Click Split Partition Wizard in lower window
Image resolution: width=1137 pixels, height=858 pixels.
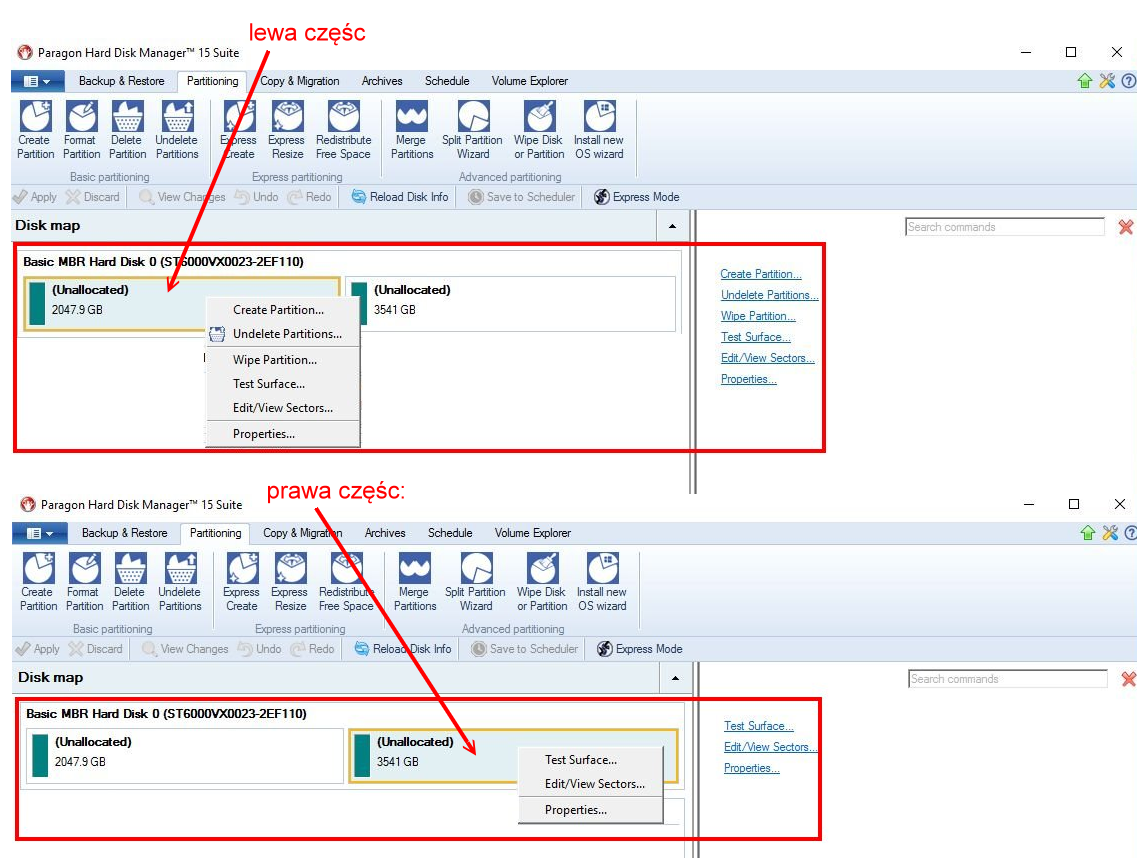[475, 582]
